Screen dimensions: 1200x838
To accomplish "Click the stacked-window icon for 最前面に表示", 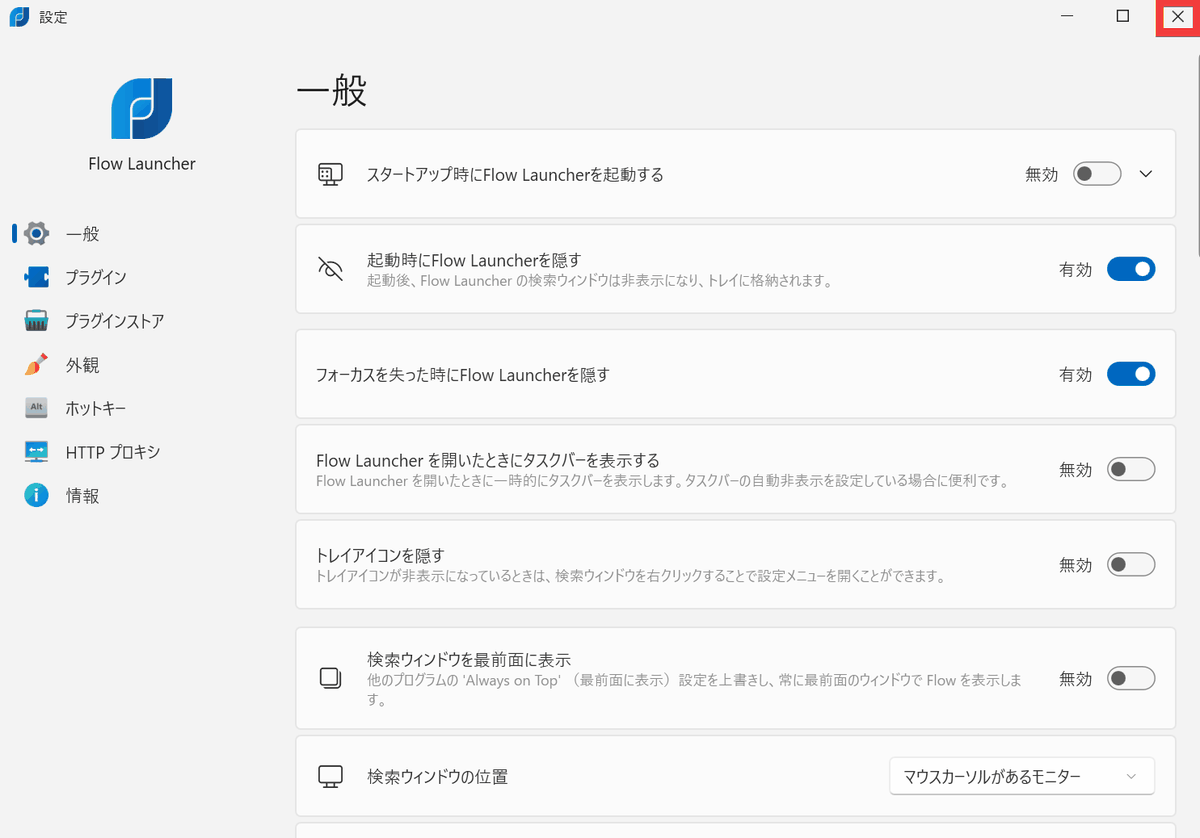I will point(330,678).
